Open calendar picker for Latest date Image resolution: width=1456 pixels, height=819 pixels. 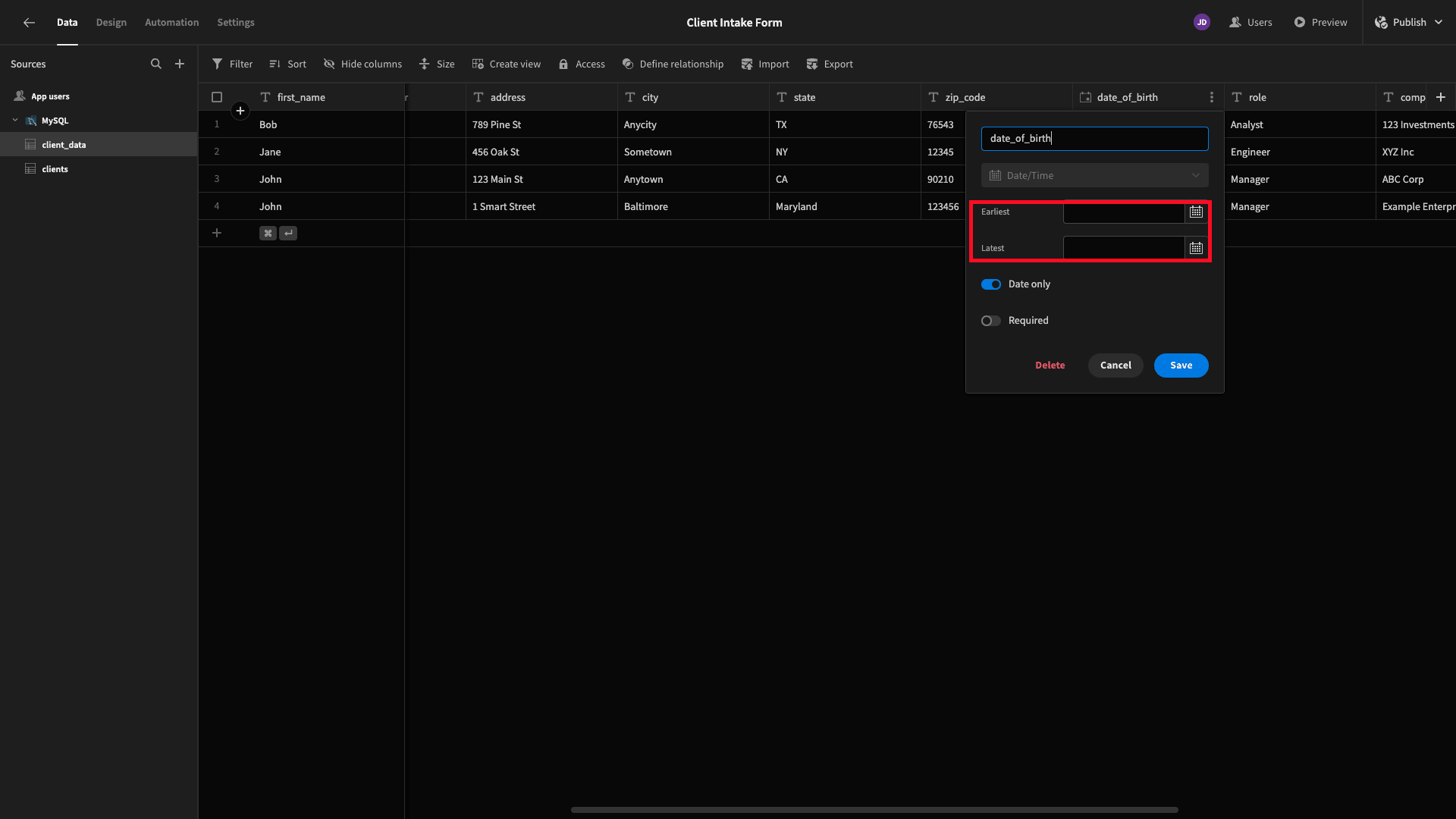(x=1196, y=248)
